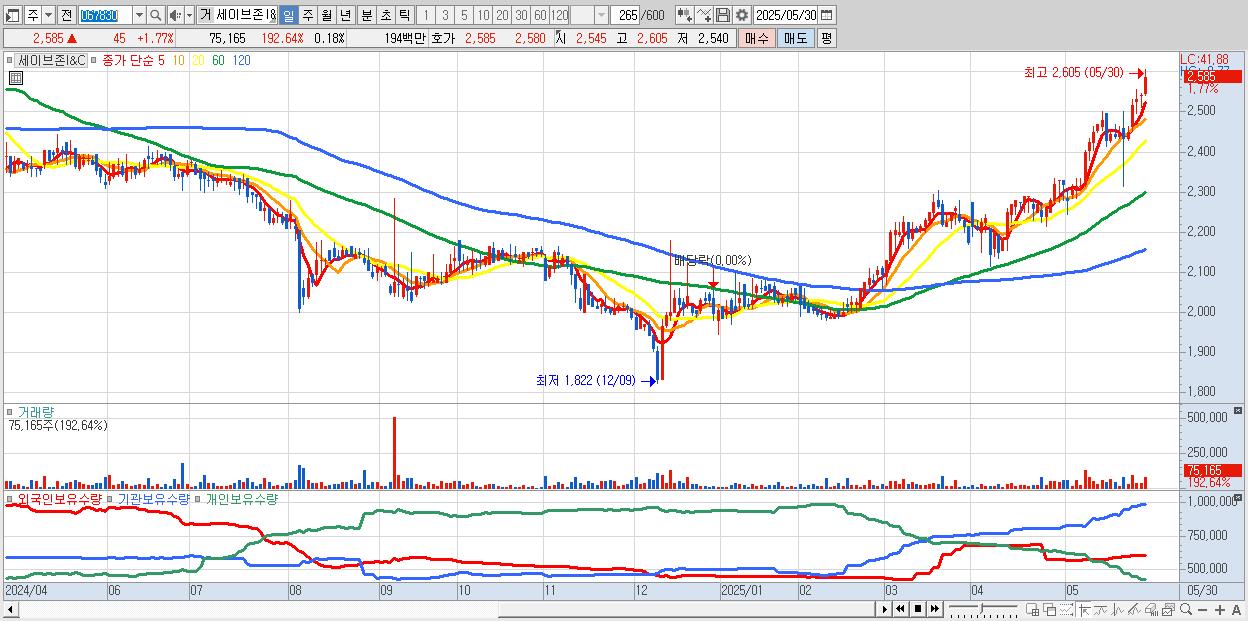
Task: Select the 5 interval button
Action: tap(464, 15)
